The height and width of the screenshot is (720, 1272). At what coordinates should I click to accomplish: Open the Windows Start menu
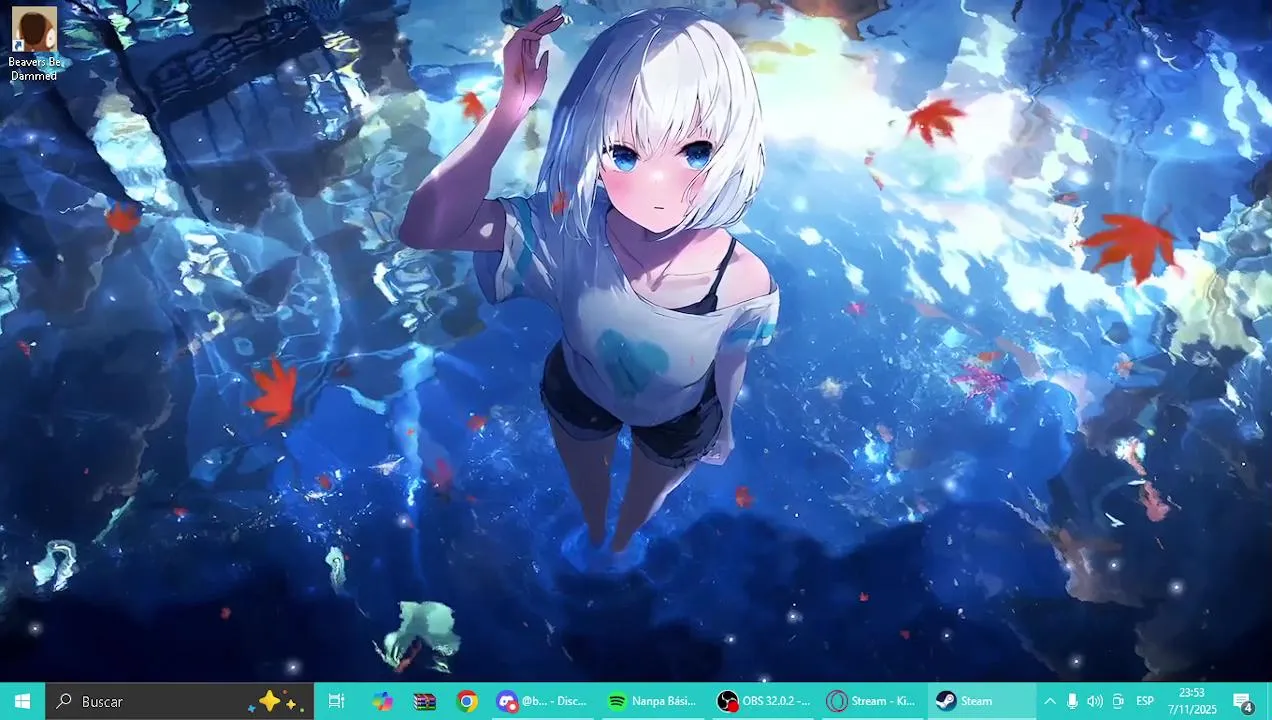click(22, 701)
